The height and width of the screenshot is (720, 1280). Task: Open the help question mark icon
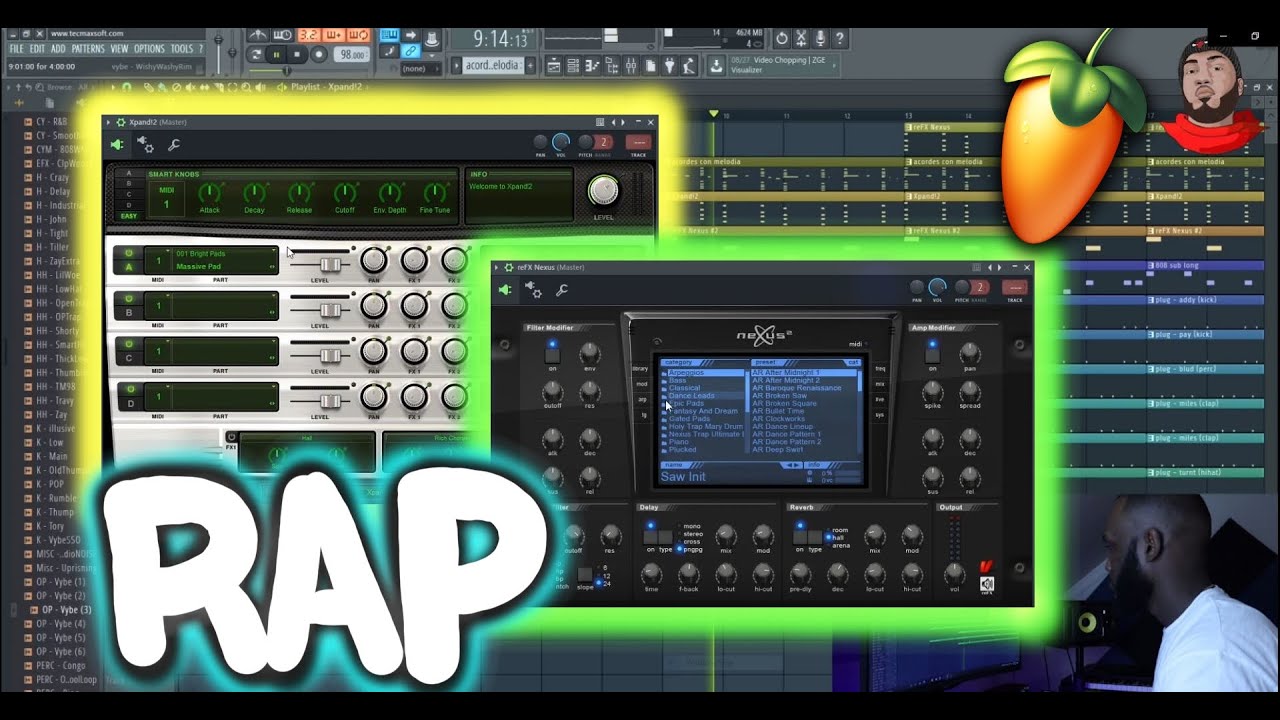pyautogui.click(x=839, y=38)
